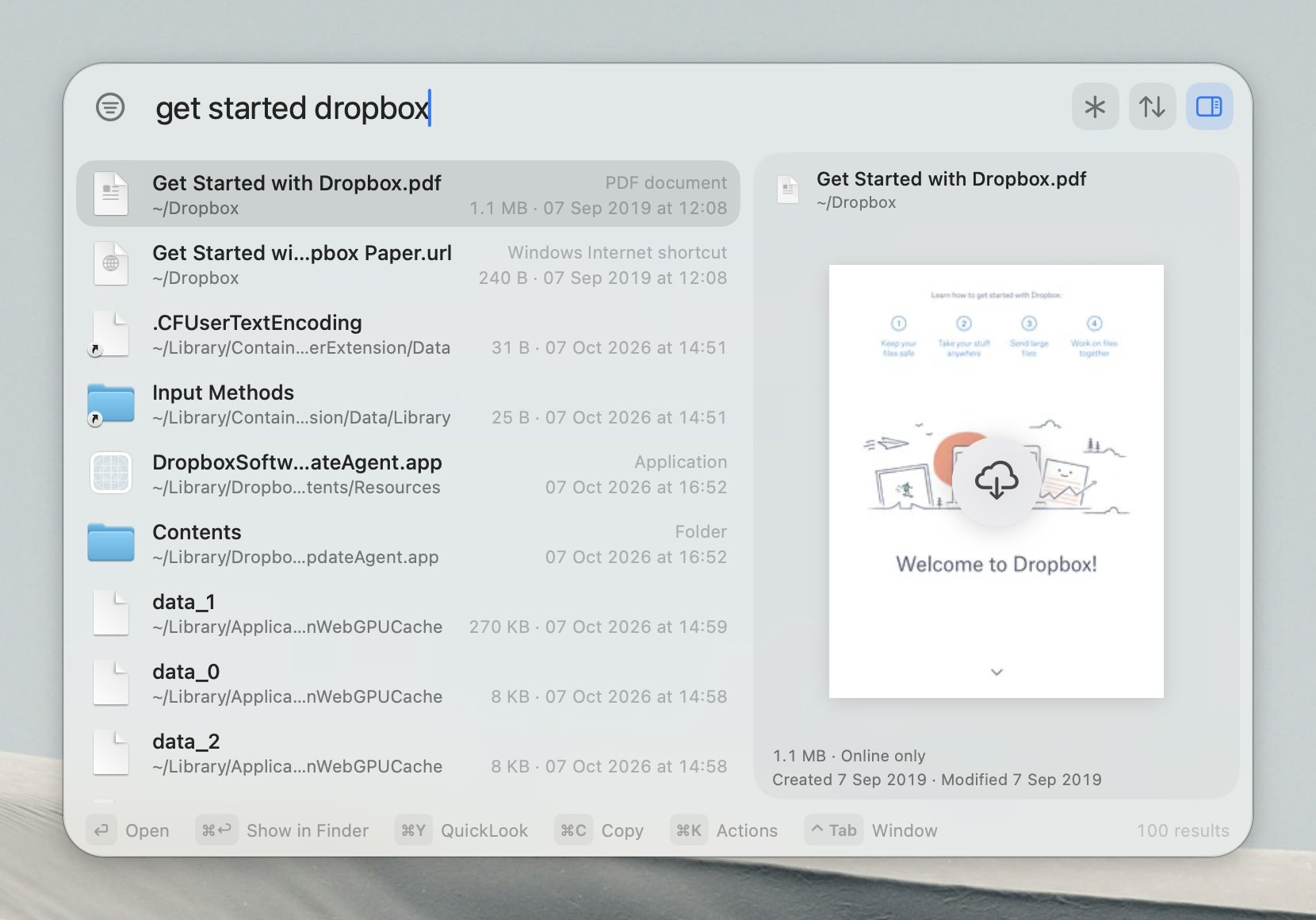Click QuickLook in the footer bar
1316x920 pixels.
click(x=462, y=830)
